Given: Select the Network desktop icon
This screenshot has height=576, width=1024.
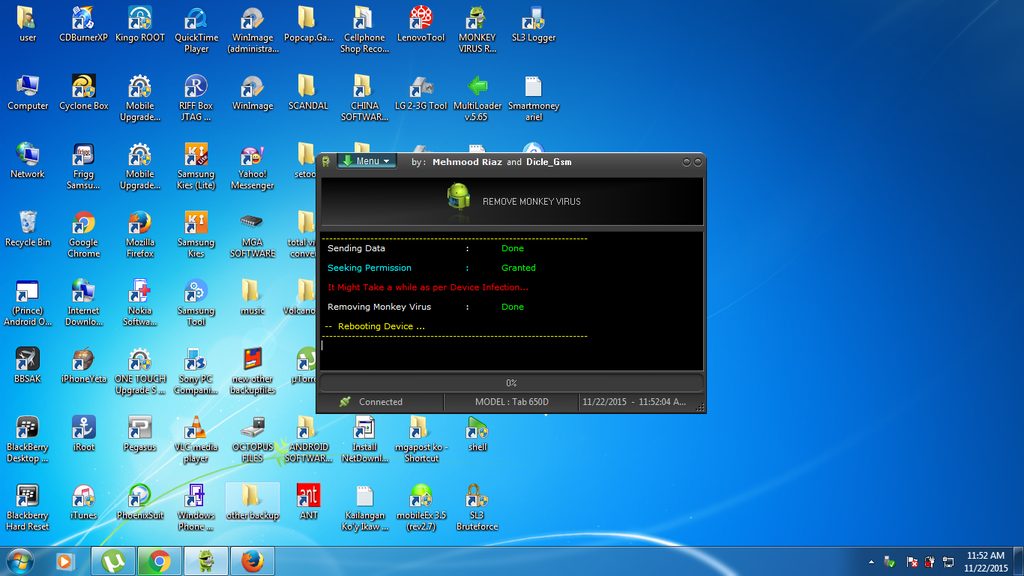Looking at the screenshot, I should coord(27,161).
